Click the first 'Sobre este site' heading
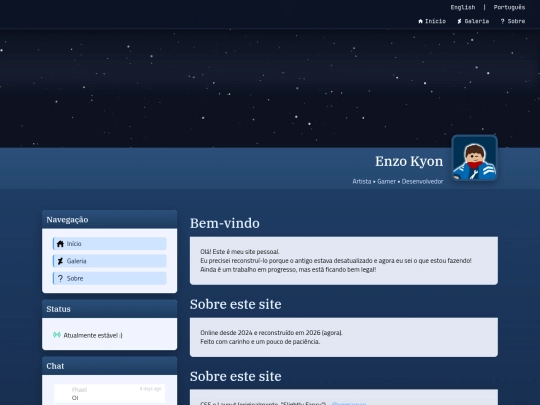Screen dimensions: 540x405 click(x=236, y=304)
